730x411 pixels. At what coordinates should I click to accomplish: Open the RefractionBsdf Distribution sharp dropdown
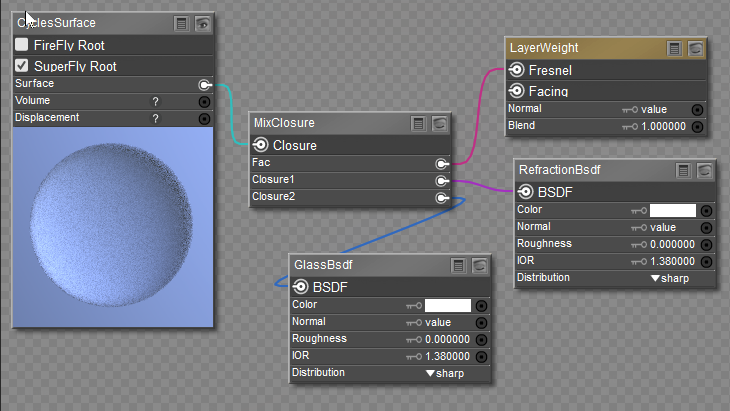coord(669,278)
